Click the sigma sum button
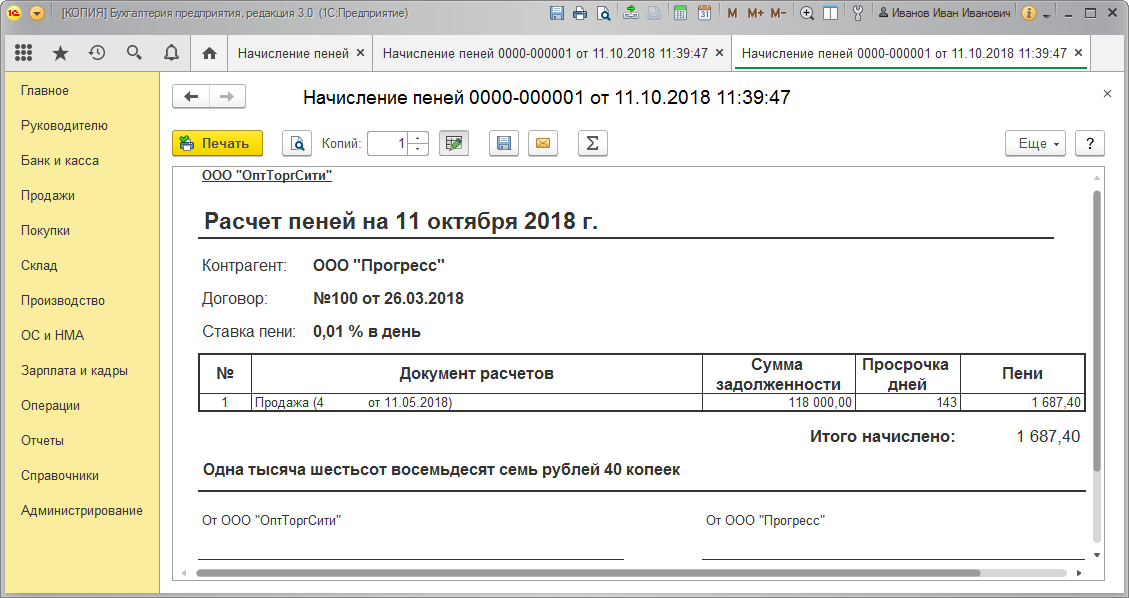 click(x=593, y=143)
